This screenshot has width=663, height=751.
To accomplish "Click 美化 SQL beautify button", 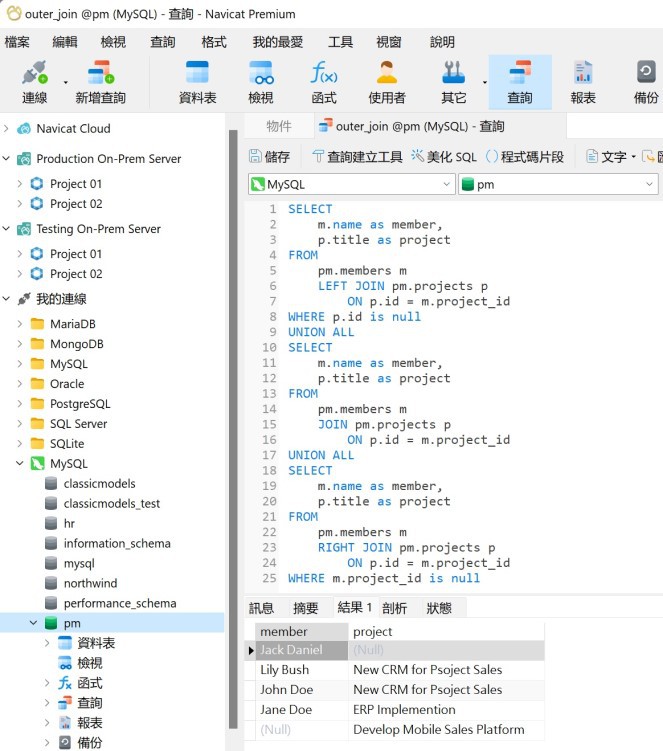I will point(444,157).
